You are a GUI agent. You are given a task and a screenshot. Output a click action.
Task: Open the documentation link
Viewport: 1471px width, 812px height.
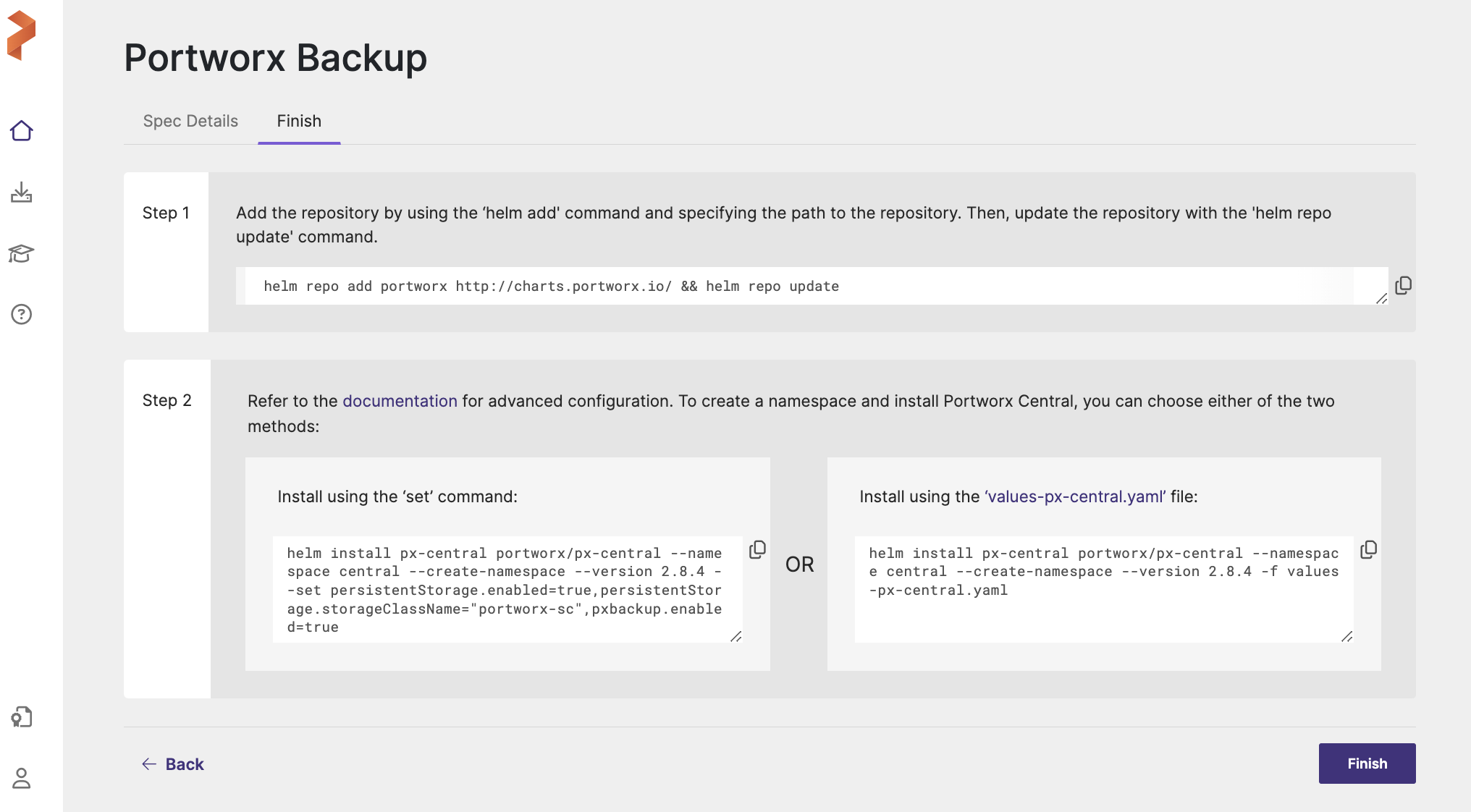point(400,401)
